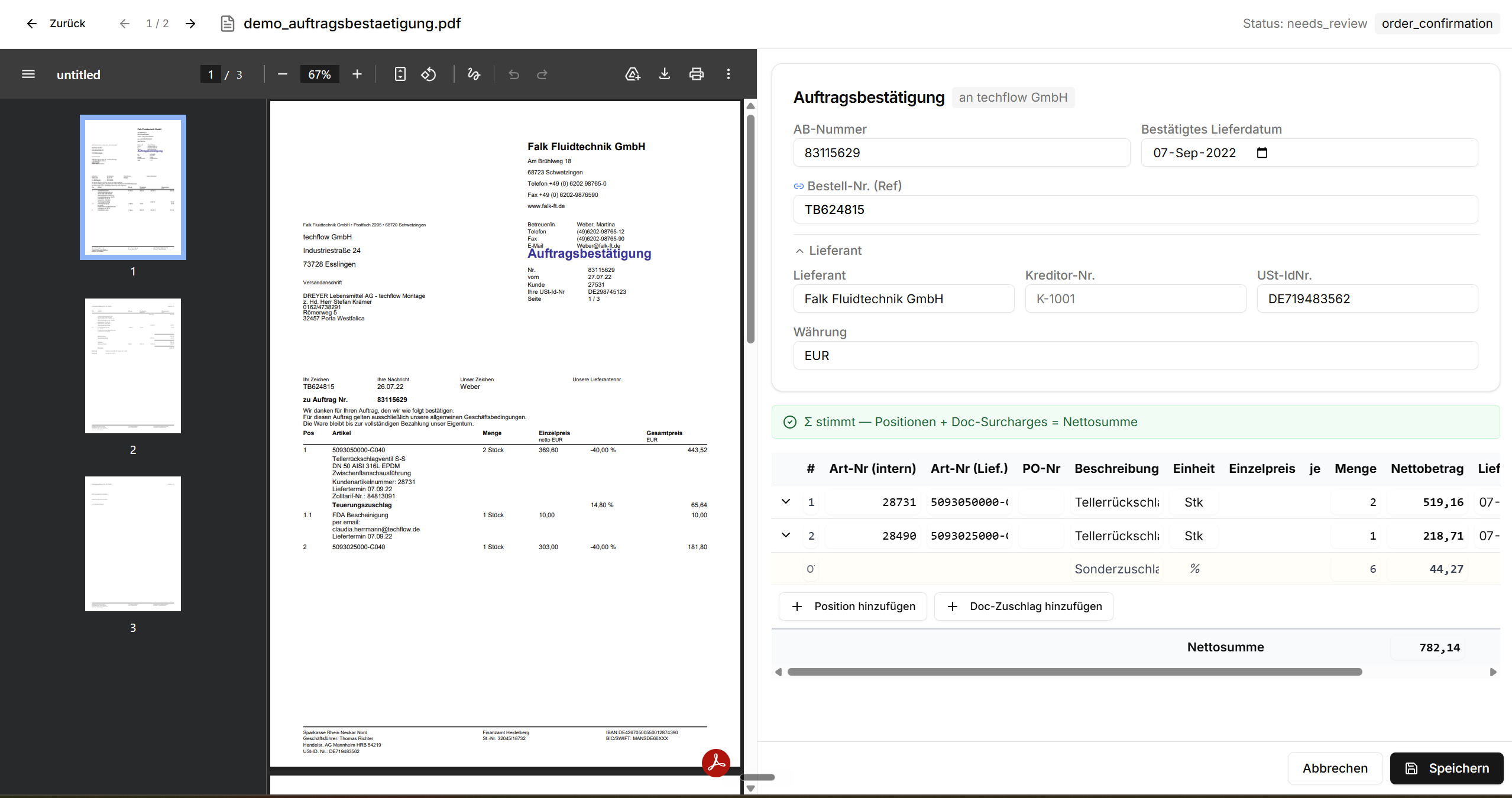Open the date picker calendar icon
The image size is (1512, 798).
click(x=1262, y=153)
